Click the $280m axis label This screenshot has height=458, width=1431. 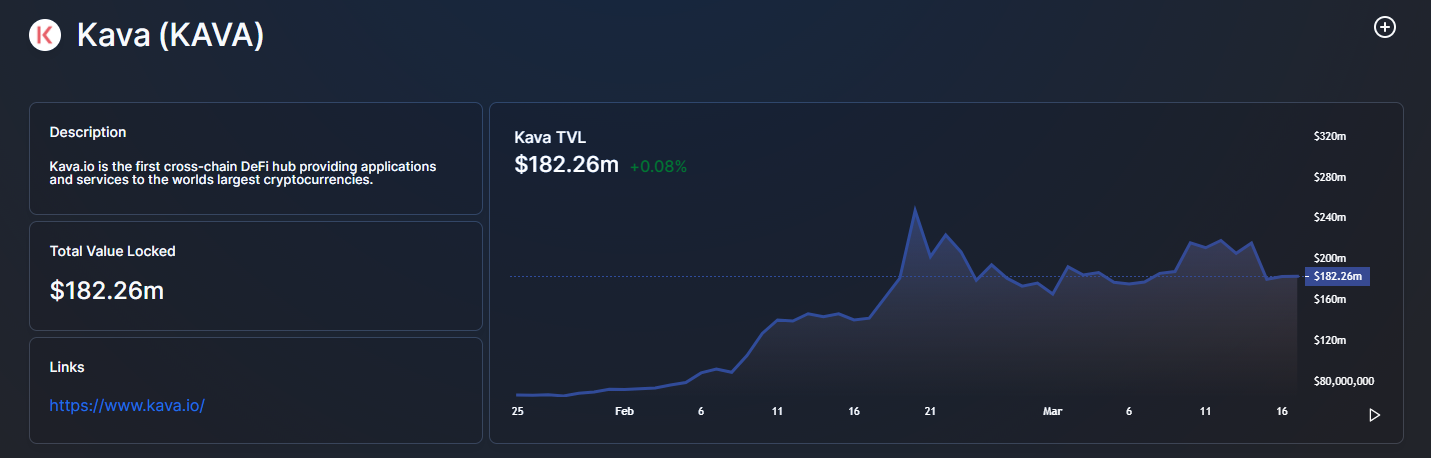pos(1330,176)
